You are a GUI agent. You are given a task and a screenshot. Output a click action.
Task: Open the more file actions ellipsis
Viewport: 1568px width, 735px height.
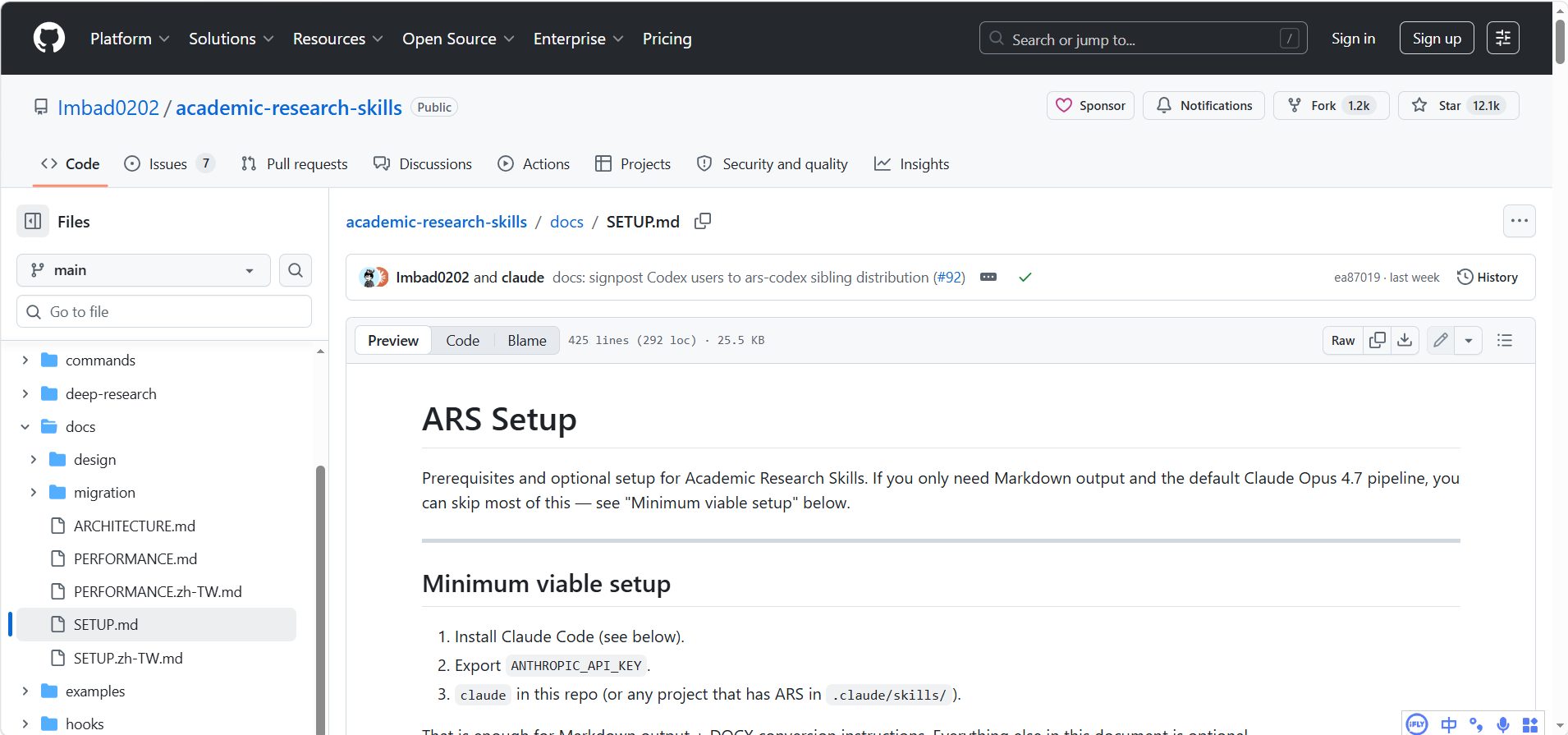coord(1519,221)
